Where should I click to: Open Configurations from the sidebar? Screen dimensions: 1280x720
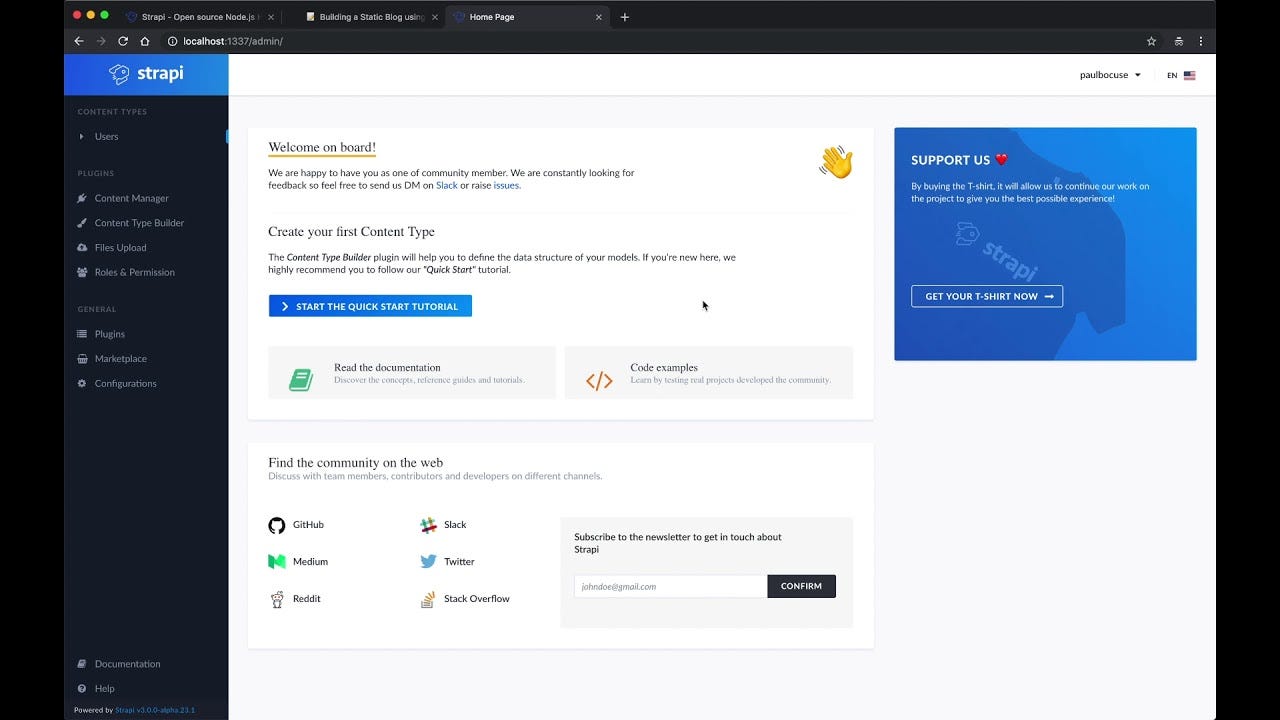(x=125, y=383)
